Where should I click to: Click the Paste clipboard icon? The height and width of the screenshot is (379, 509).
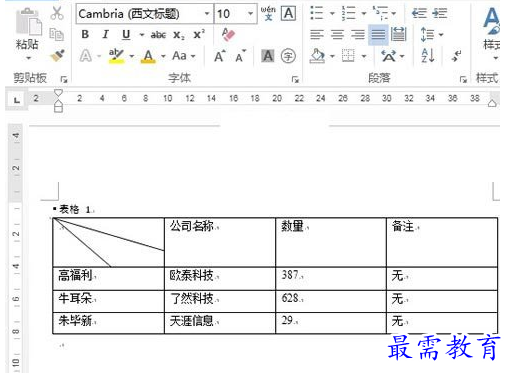click(x=28, y=22)
